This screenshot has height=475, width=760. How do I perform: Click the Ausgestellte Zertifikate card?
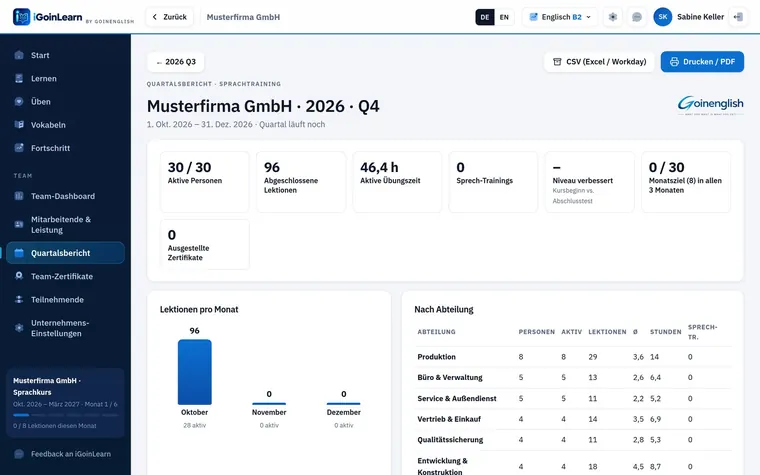click(205, 244)
